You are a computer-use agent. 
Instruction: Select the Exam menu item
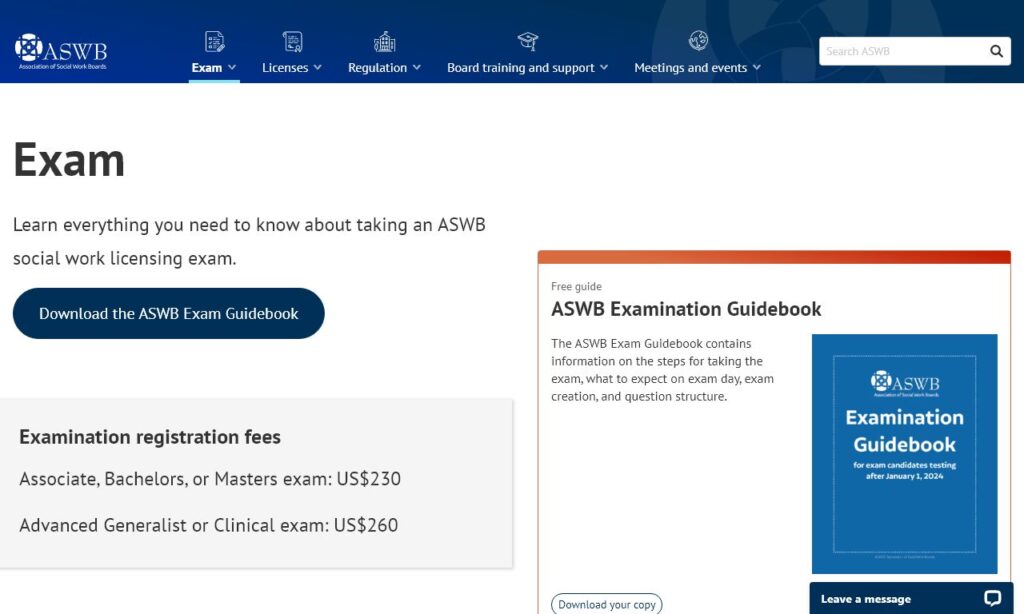click(x=208, y=68)
